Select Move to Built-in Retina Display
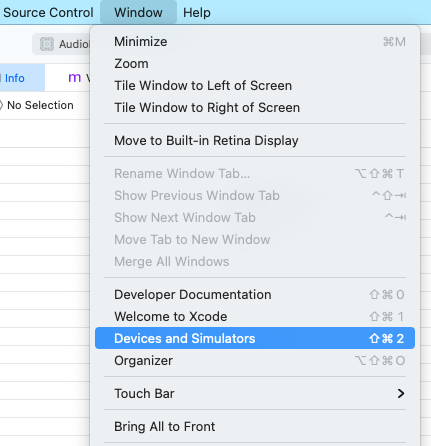 pos(255,140)
